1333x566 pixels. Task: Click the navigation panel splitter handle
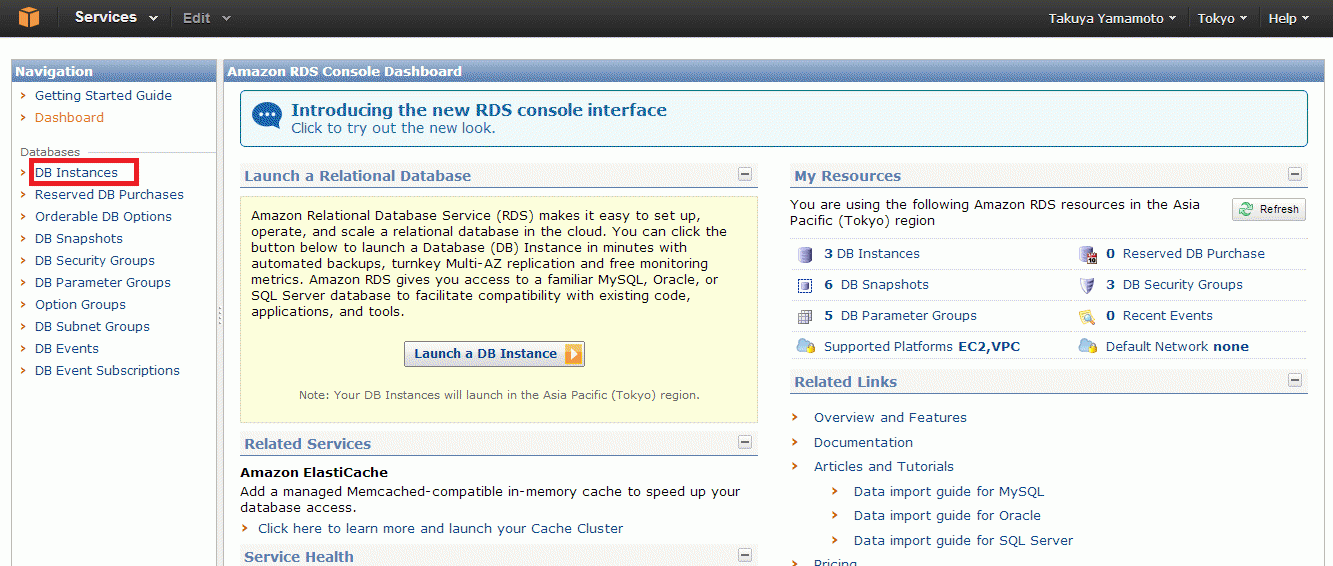click(x=219, y=316)
